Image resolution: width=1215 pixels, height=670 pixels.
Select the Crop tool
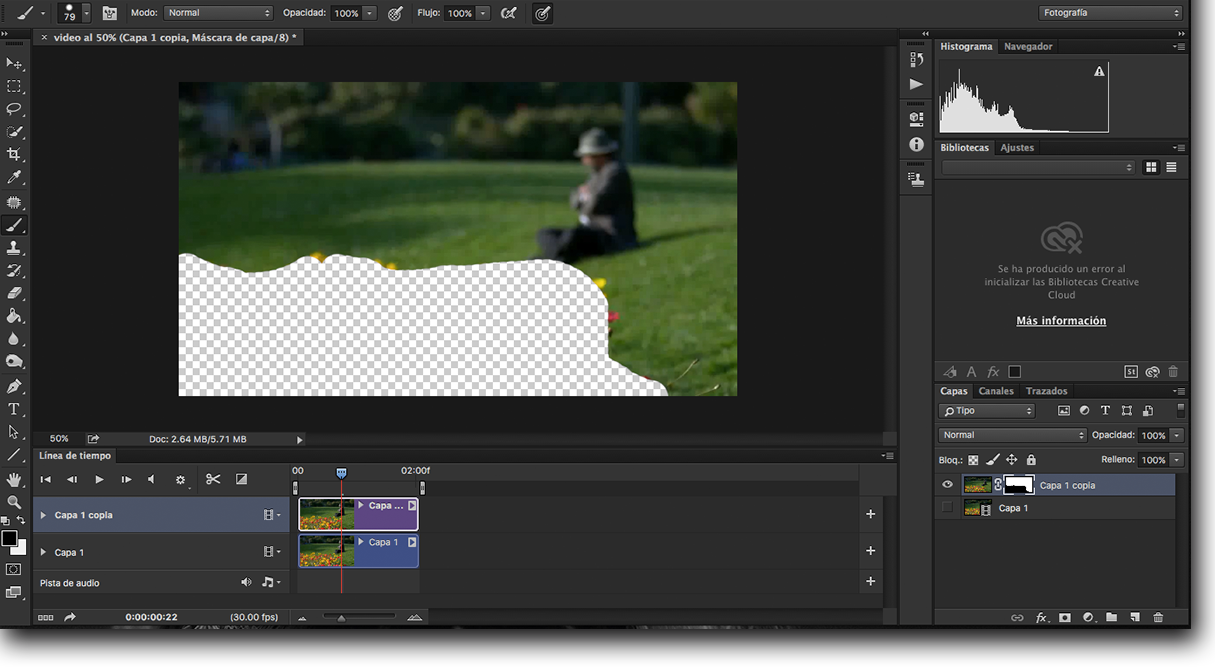coord(14,154)
